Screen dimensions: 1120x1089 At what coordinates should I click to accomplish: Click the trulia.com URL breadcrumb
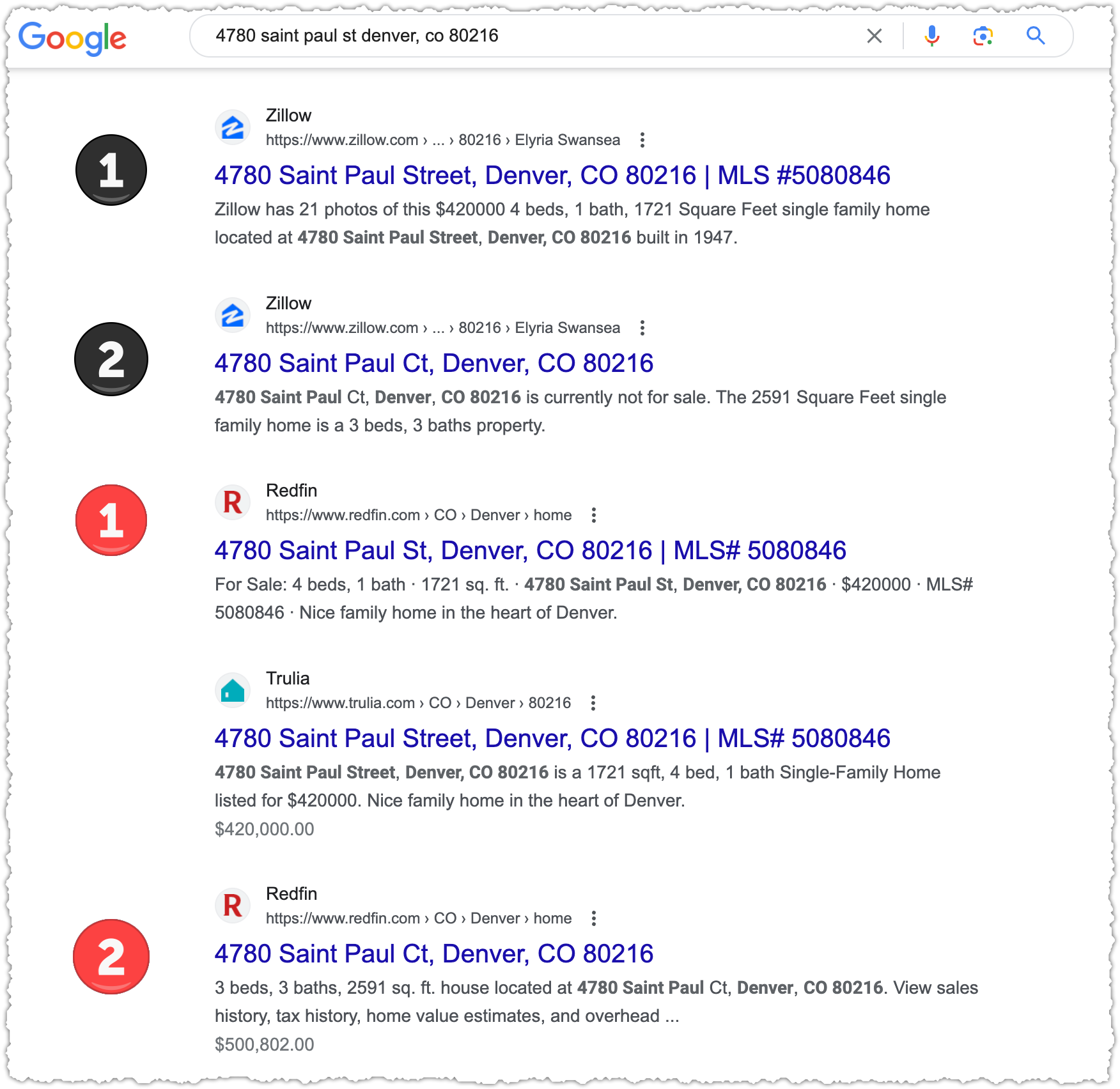tap(418, 703)
